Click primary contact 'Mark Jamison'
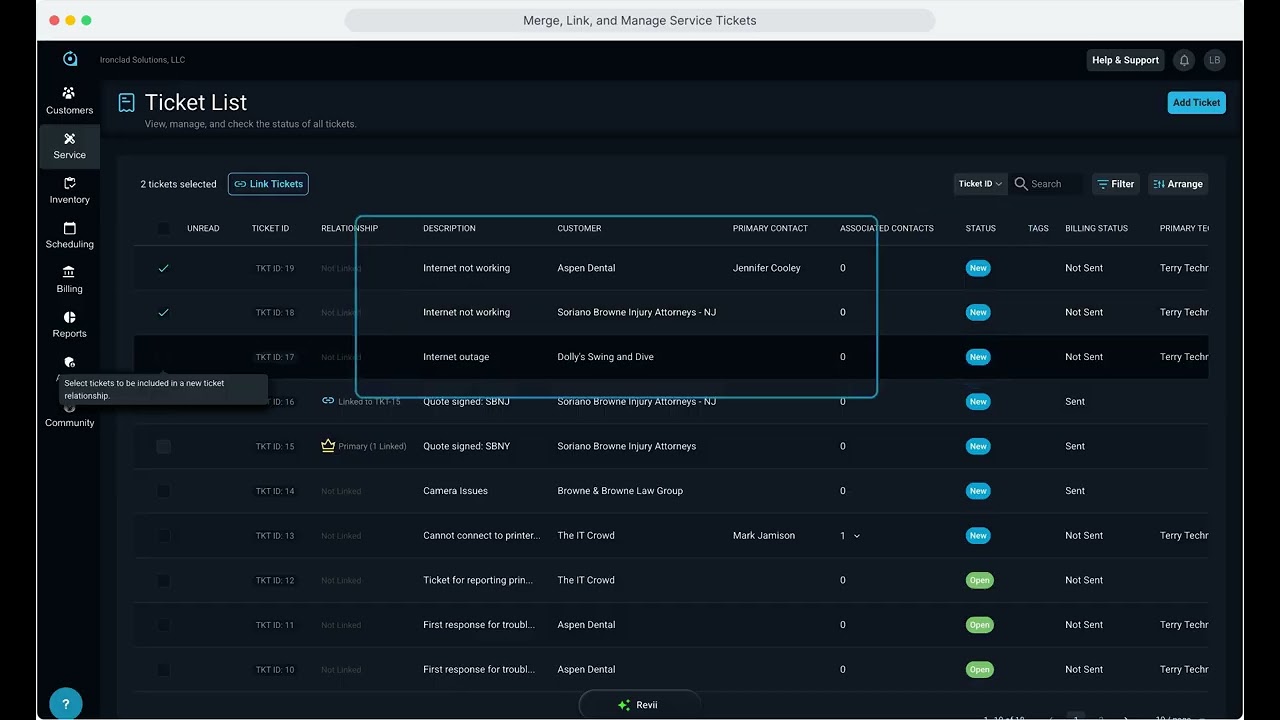 [764, 536]
